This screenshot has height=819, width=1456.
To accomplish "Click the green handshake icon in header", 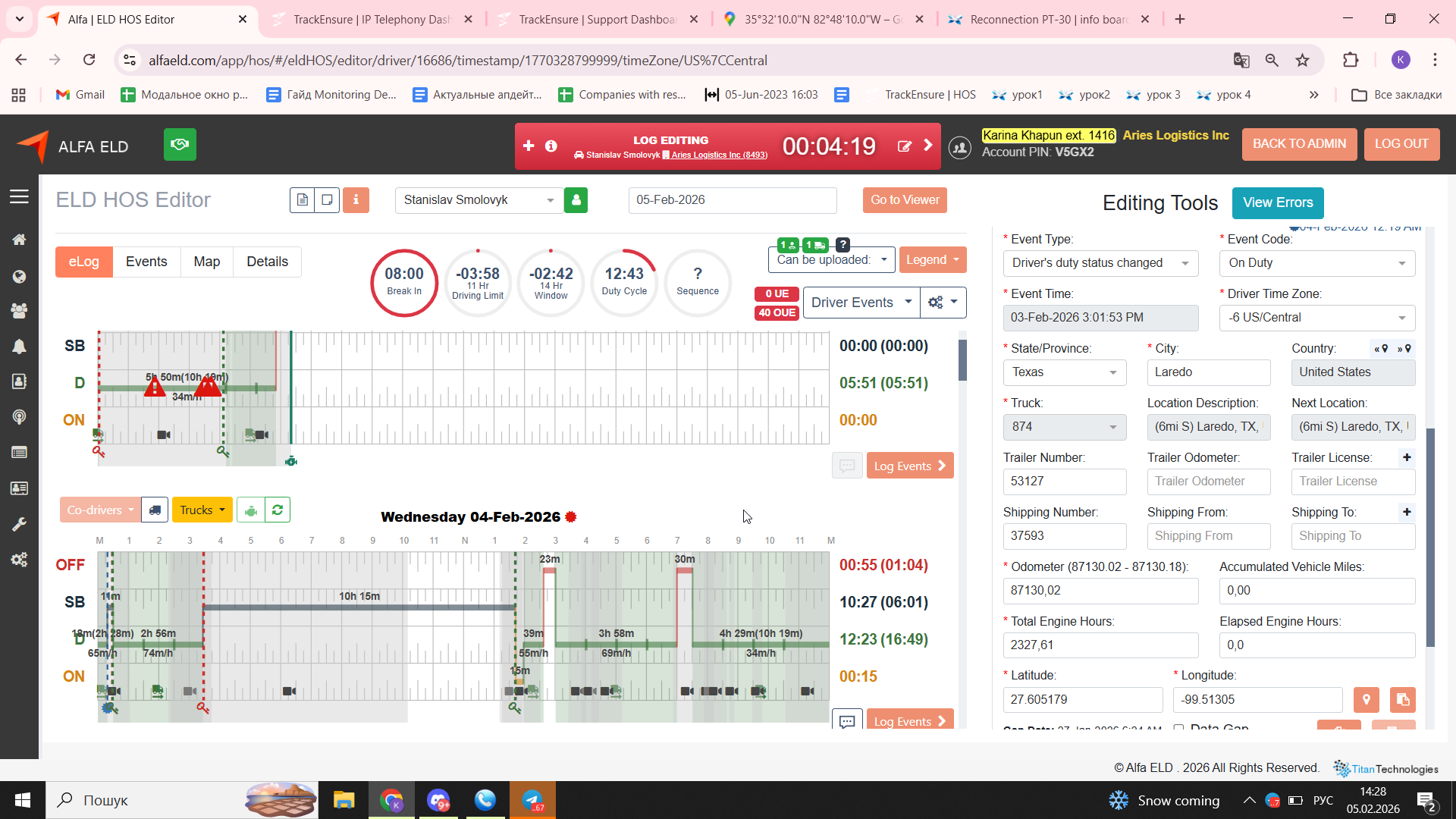I will [180, 144].
